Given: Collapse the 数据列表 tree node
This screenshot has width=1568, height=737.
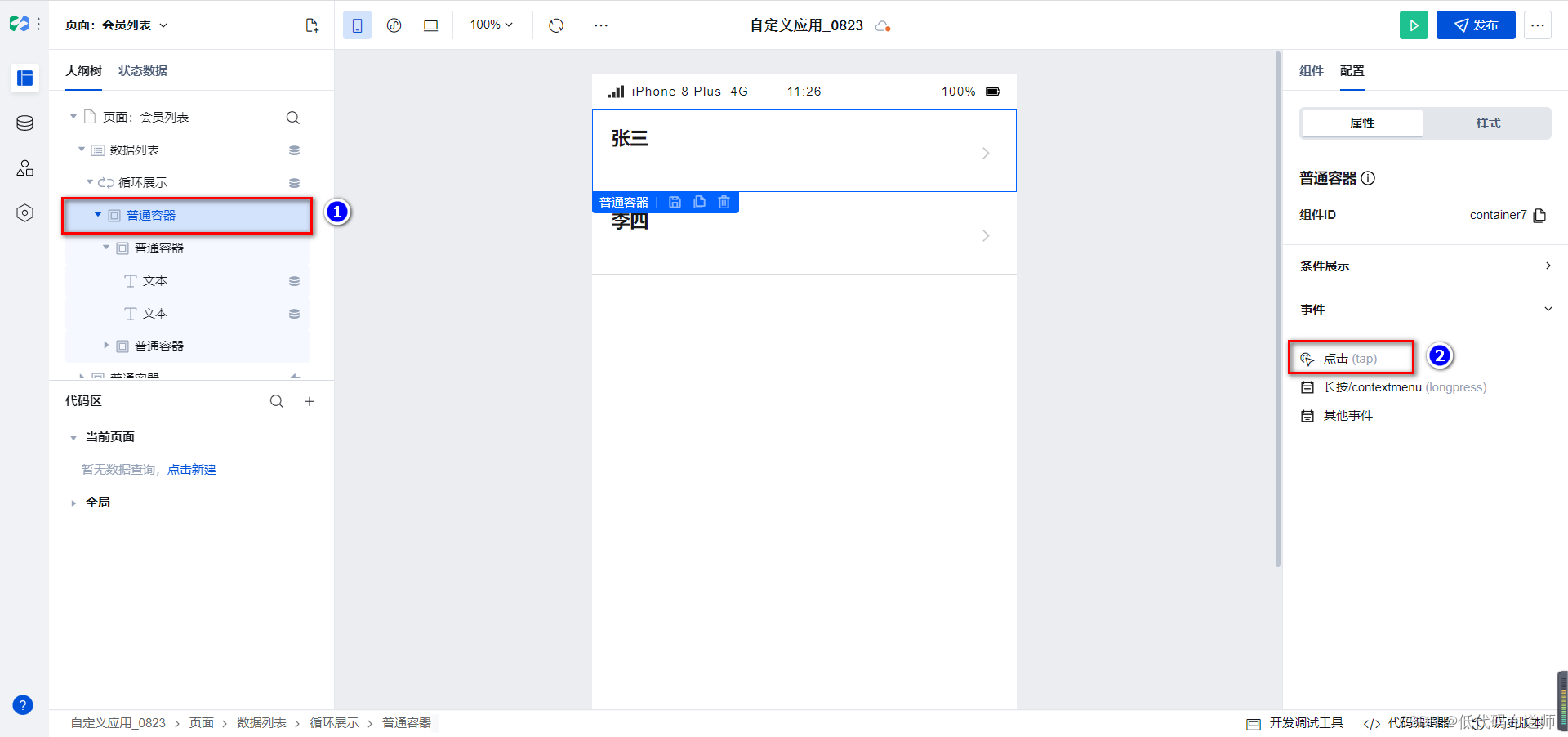Looking at the screenshot, I should pyautogui.click(x=82, y=150).
